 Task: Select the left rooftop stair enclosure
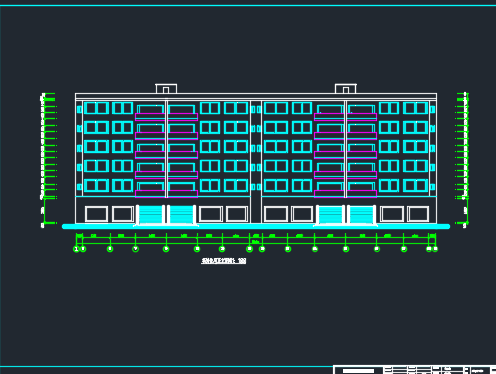click(166, 89)
